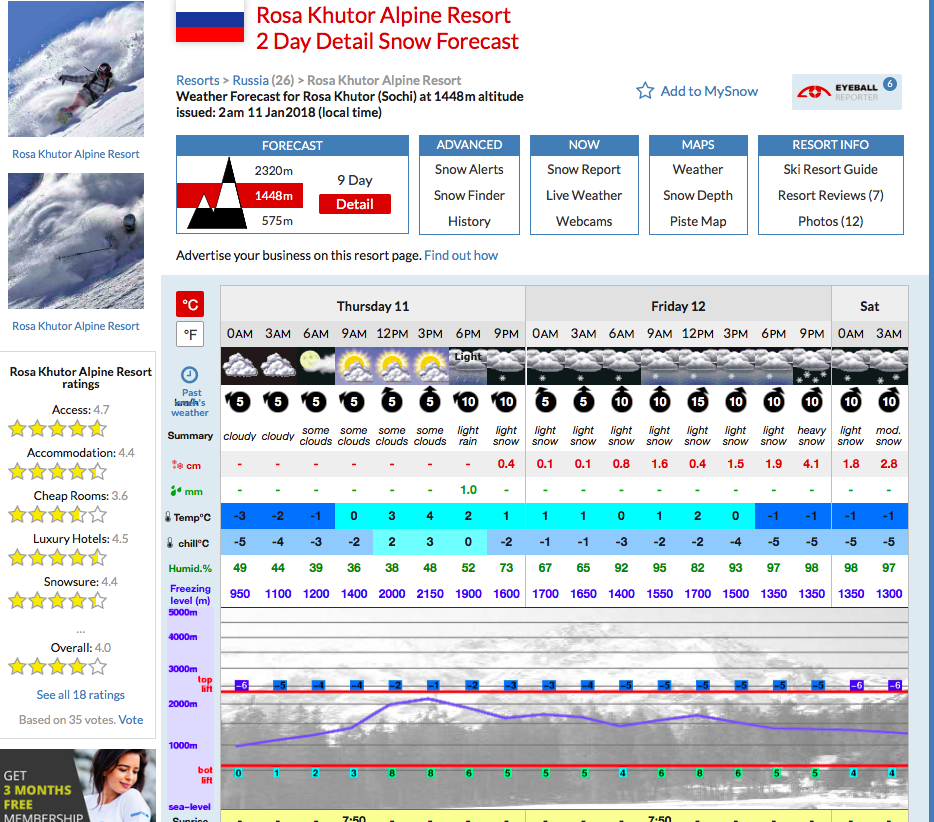Click Saturday 3AM wind speed icon

point(889,401)
